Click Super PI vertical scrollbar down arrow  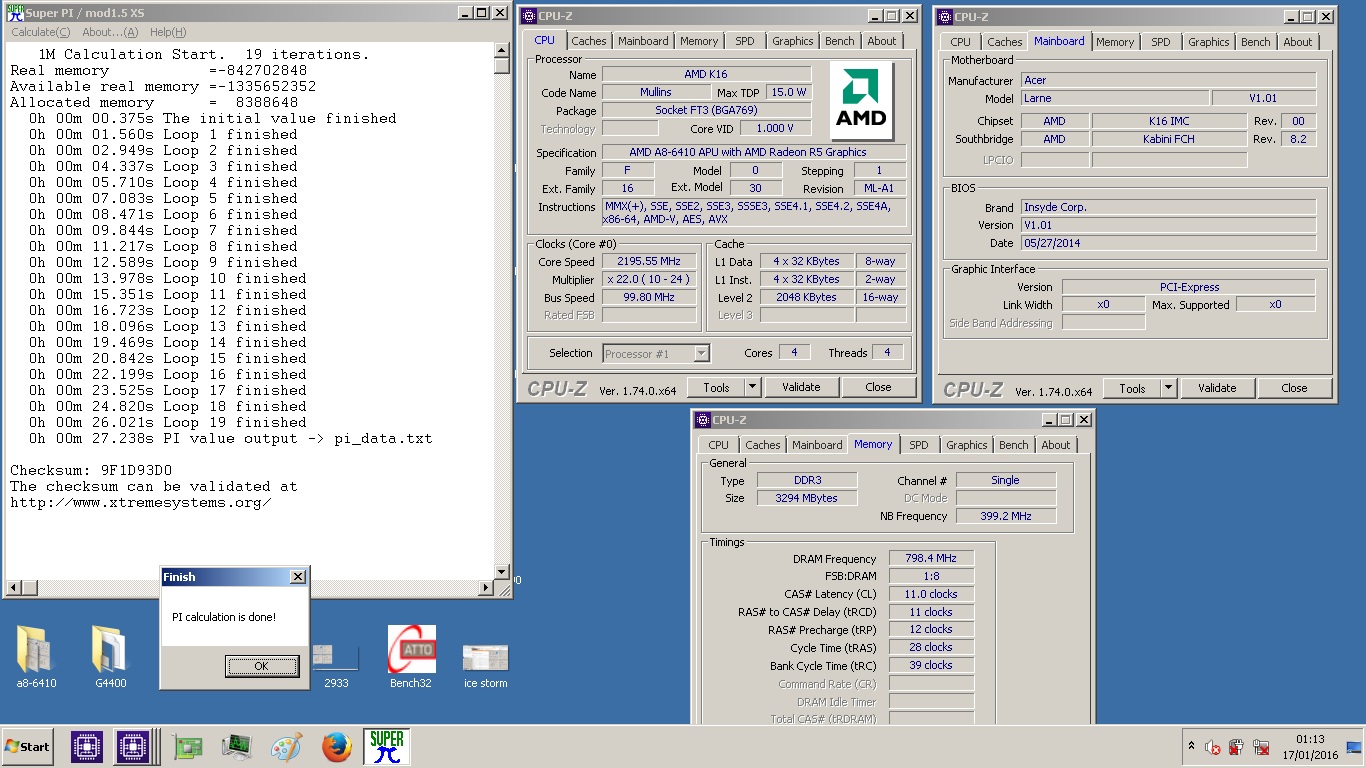point(502,572)
